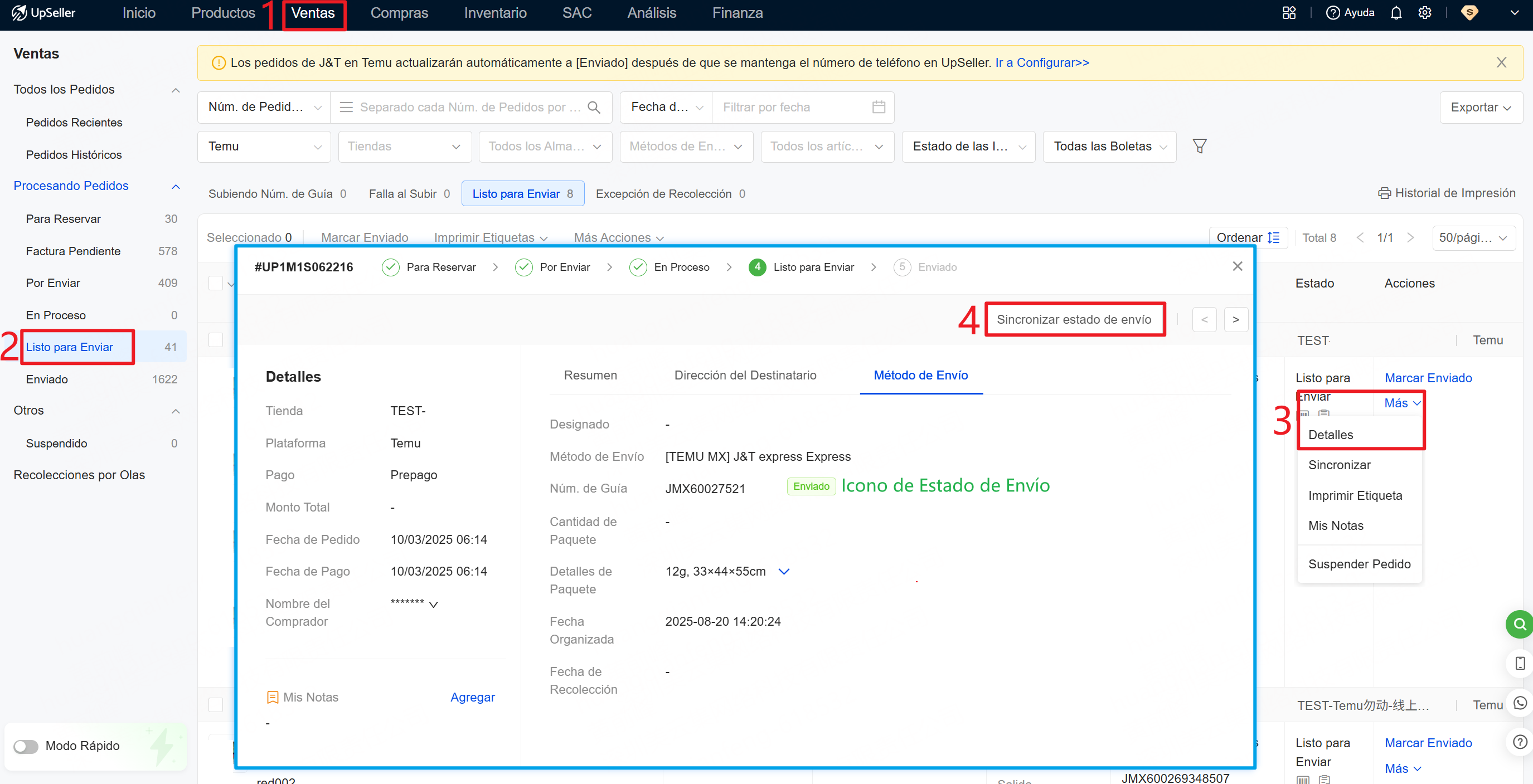Open the Ventas top menu
1533x784 pixels.
[x=313, y=13]
